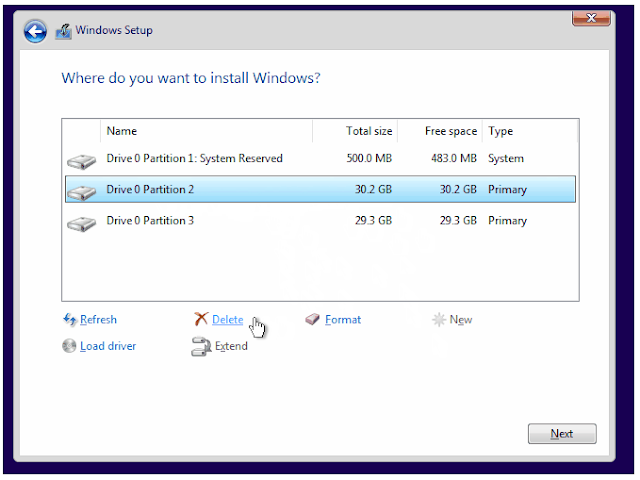The width and height of the screenshot is (640, 480).
Task: Click the Extend drive icon
Action: click(201, 347)
